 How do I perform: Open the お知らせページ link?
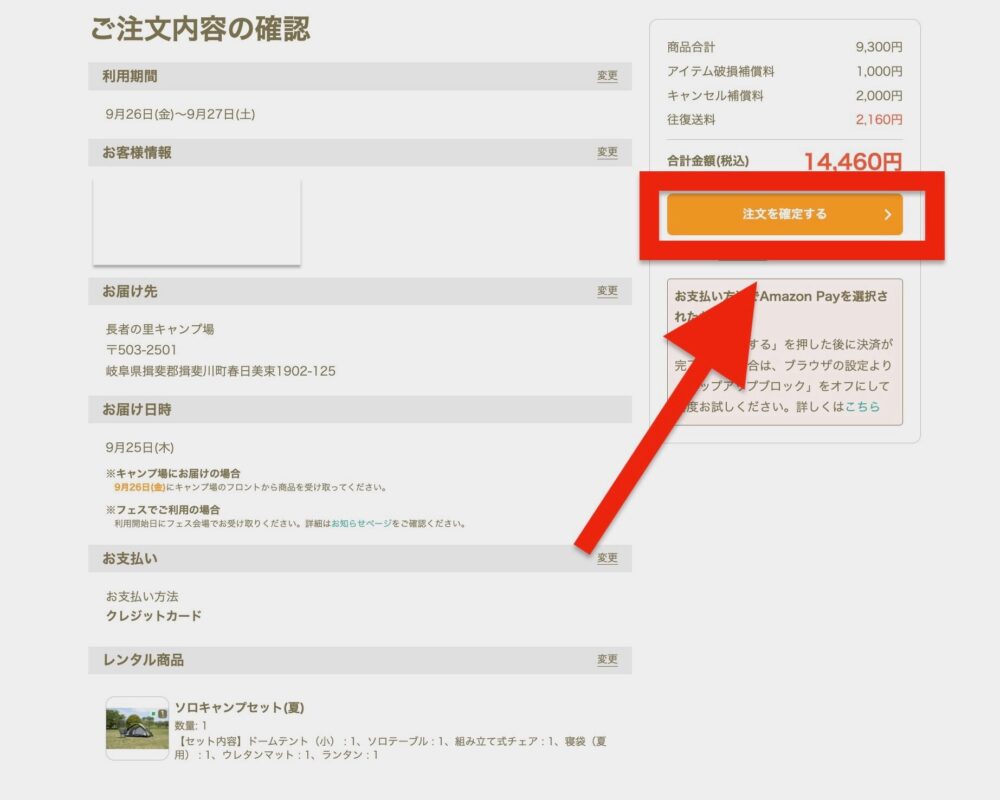pos(360,523)
